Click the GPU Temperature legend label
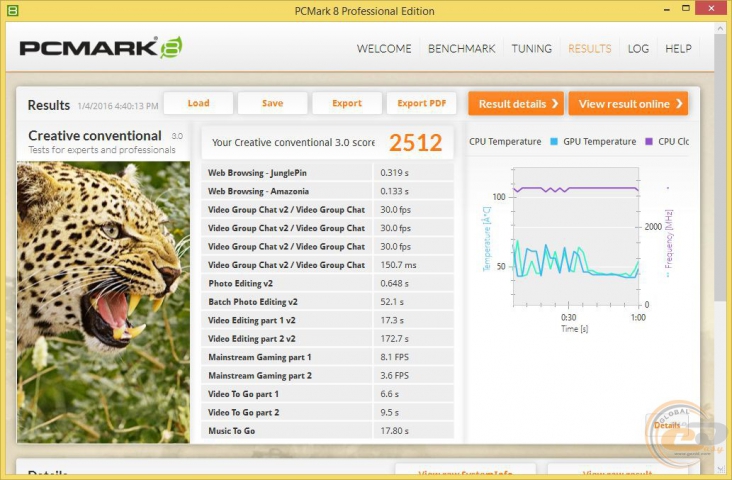 click(599, 141)
